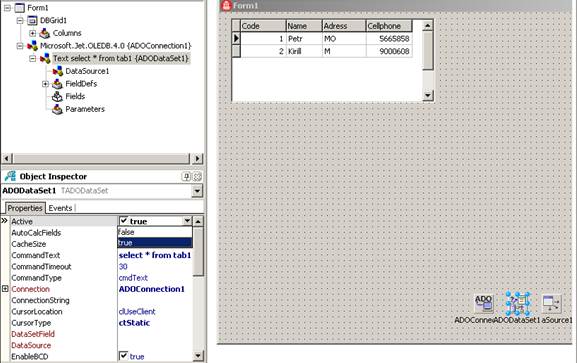Click the property list scroll up arrow
This screenshot has height=363, width=577.
198,221
